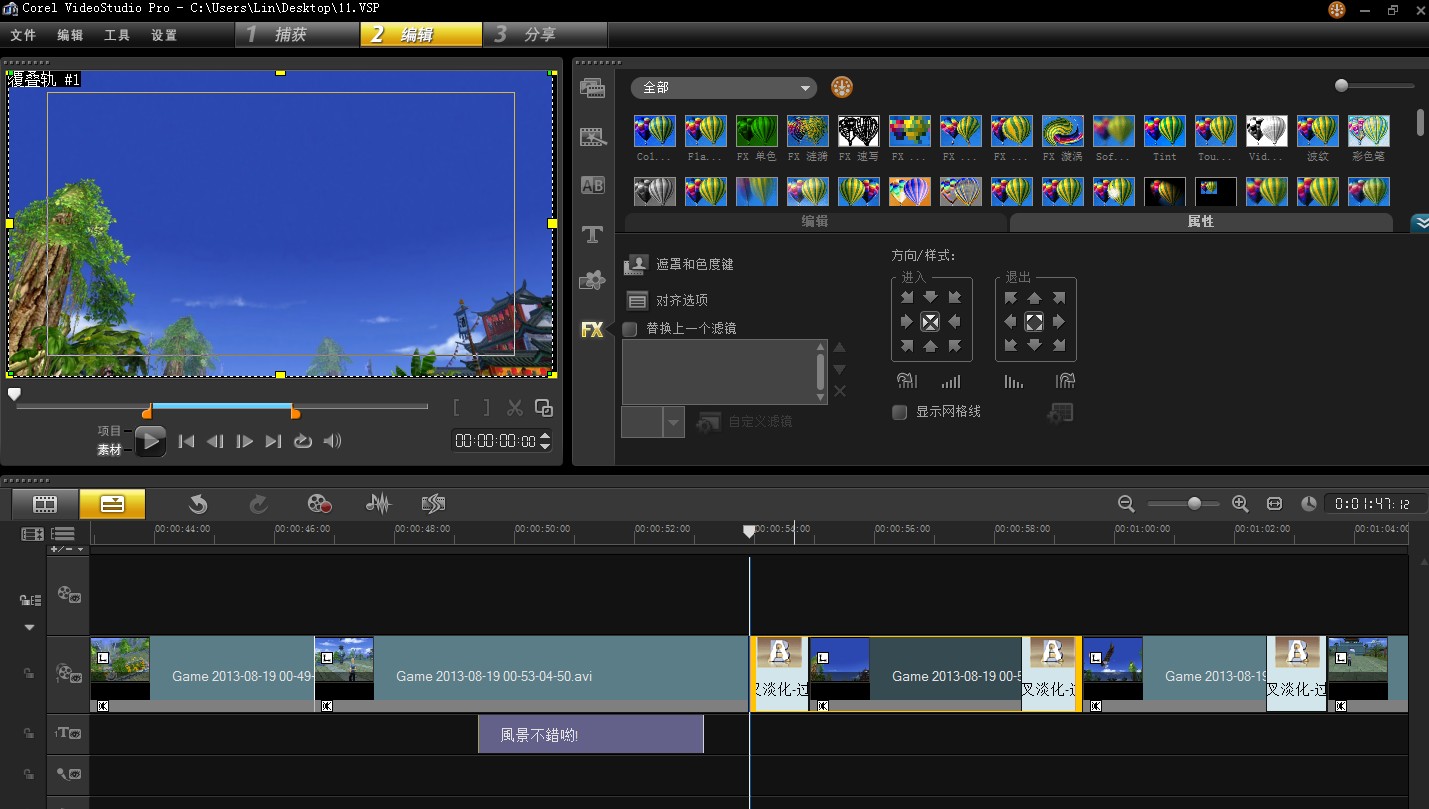1429x809 pixels.
Task: Open the Title (T) library panel
Action: [x=592, y=234]
